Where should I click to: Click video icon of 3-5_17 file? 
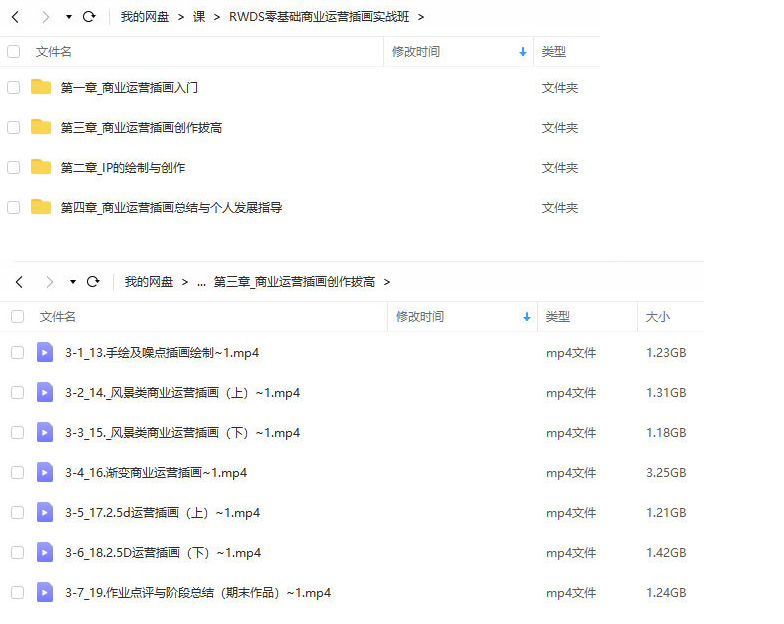pos(45,512)
